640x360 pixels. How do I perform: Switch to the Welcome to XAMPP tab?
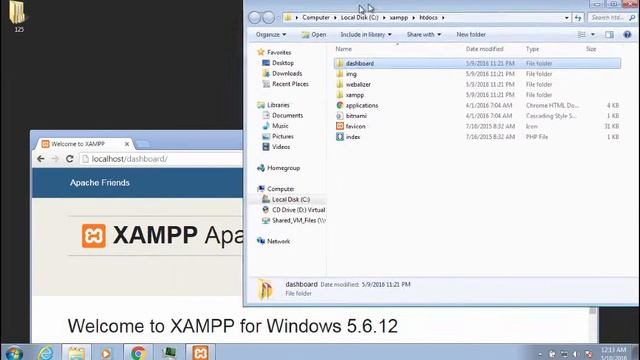click(x=84, y=144)
